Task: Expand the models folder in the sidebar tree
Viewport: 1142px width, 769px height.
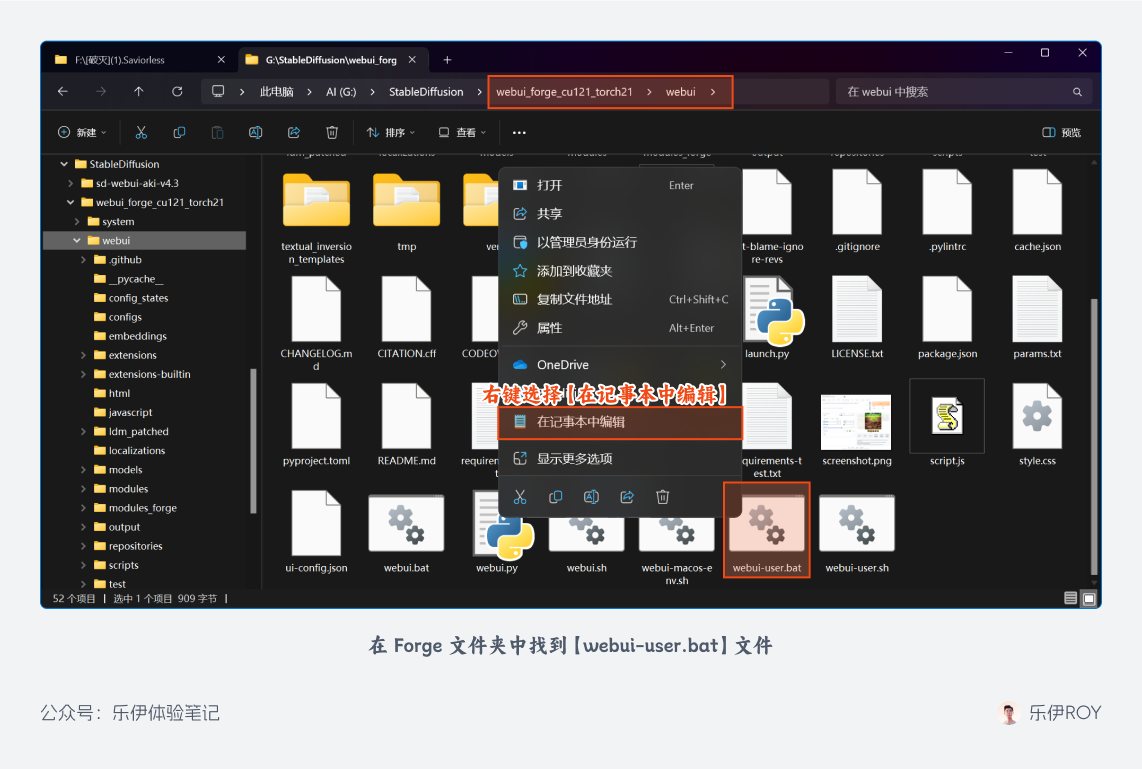Action: coord(85,469)
